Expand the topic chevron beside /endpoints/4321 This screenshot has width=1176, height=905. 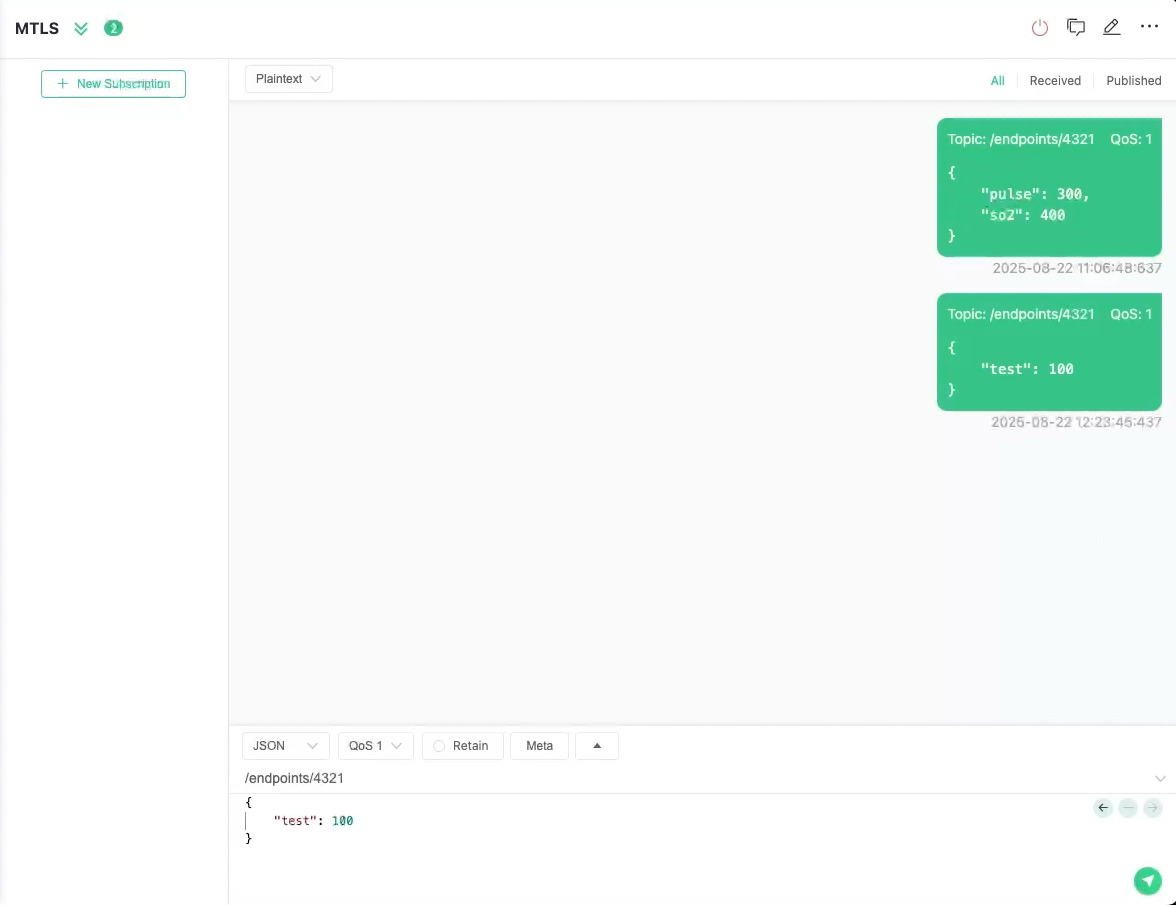pos(1159,778)
